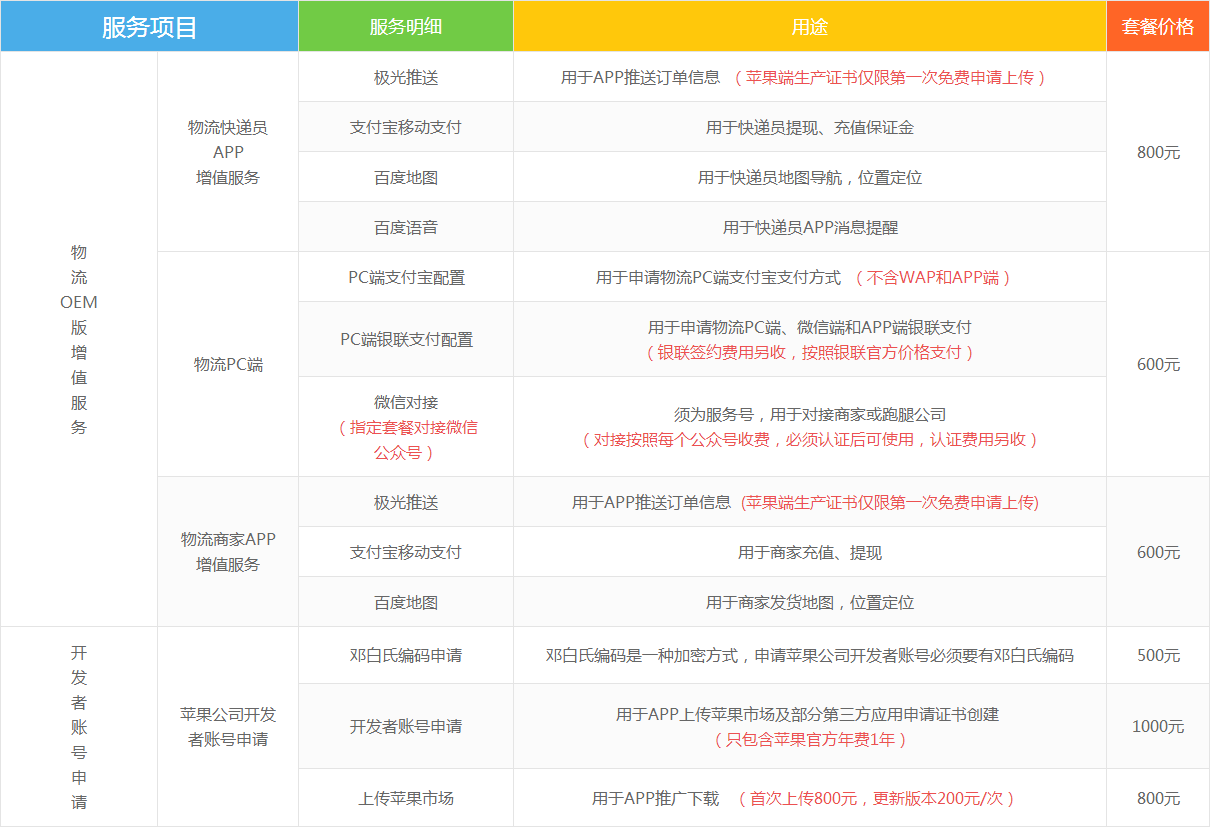Click the 物流PC端 category cell

coord(227,364)
